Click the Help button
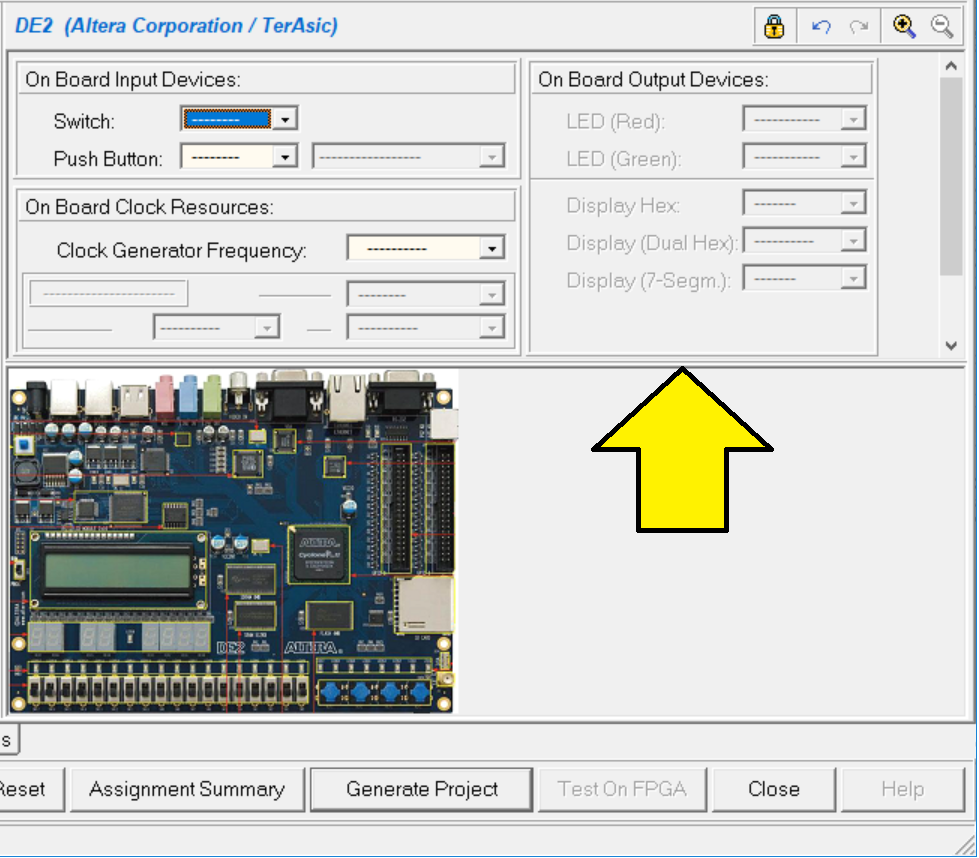This screenshot has width=979, height=858. click(903, 789)
